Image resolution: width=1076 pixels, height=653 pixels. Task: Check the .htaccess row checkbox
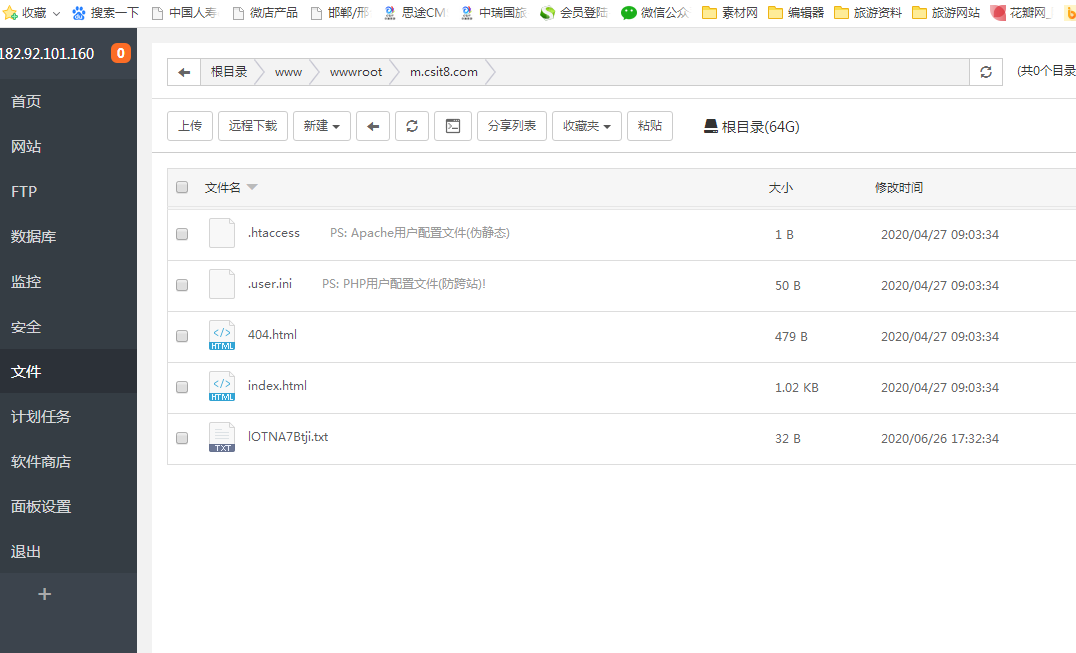(182, 234)
